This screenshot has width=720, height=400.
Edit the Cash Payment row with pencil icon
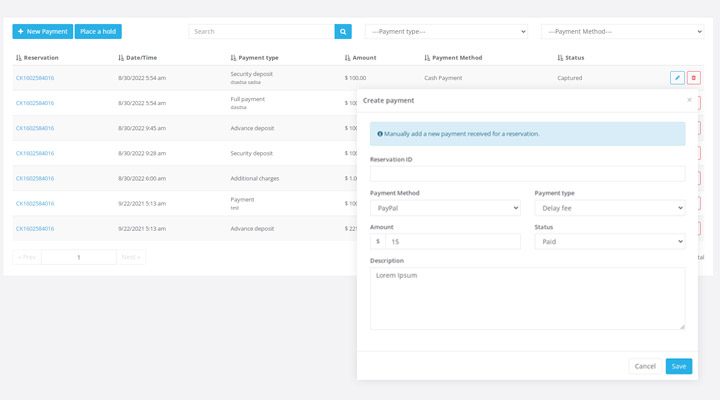(x=677, y=78)
